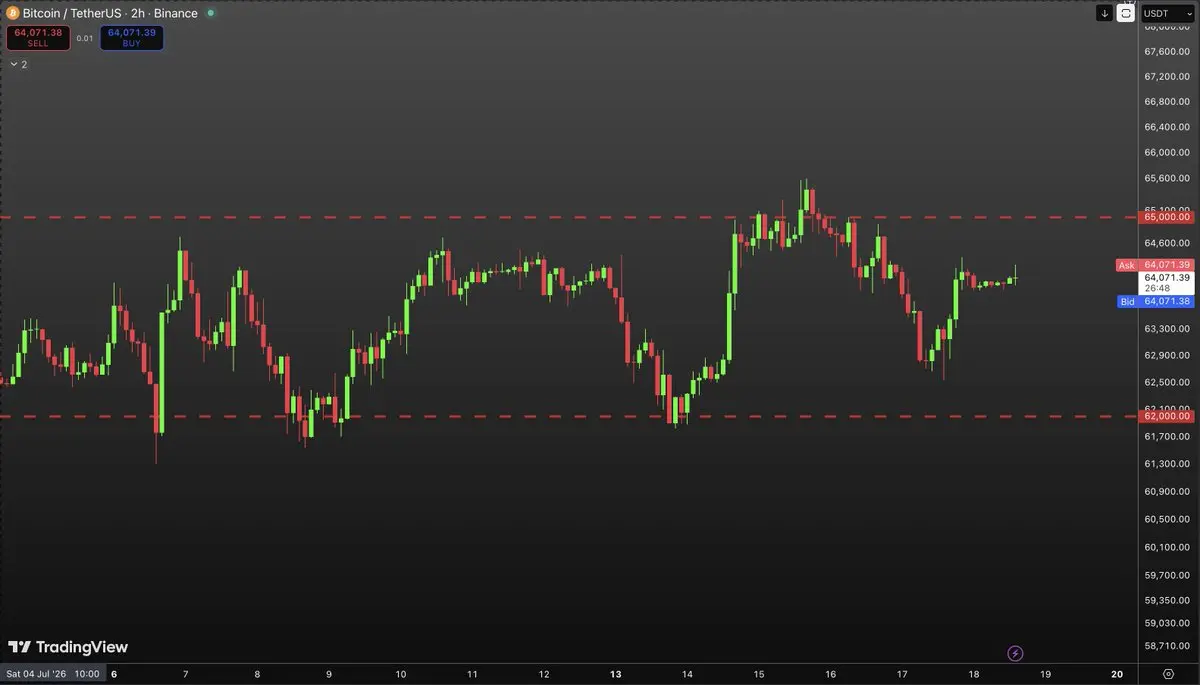Click the 67,600.00 price scale value

point(1166,52)
